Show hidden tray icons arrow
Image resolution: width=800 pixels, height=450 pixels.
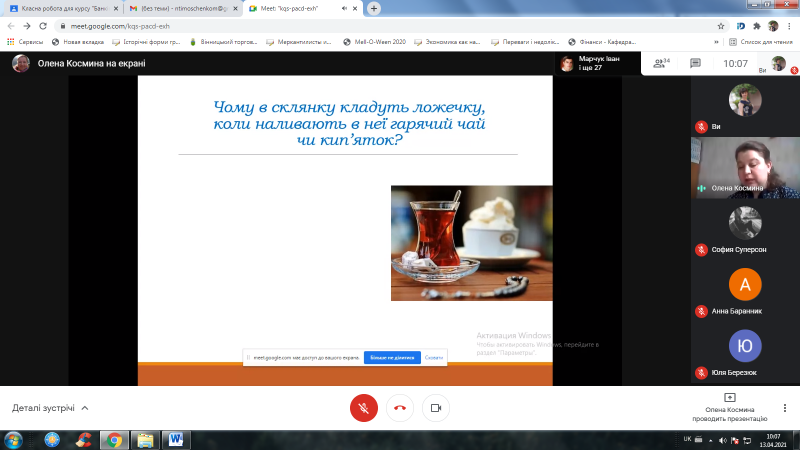click(x=711, y=440)
